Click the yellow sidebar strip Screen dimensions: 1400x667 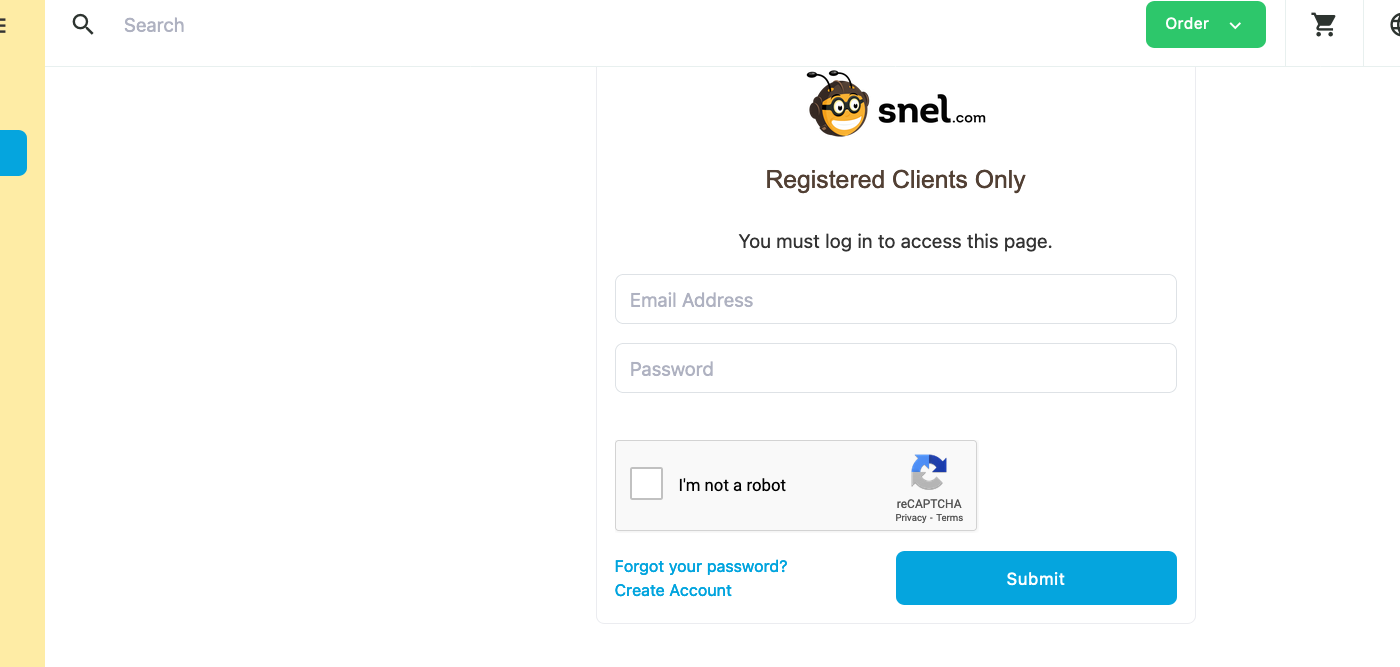22,400
